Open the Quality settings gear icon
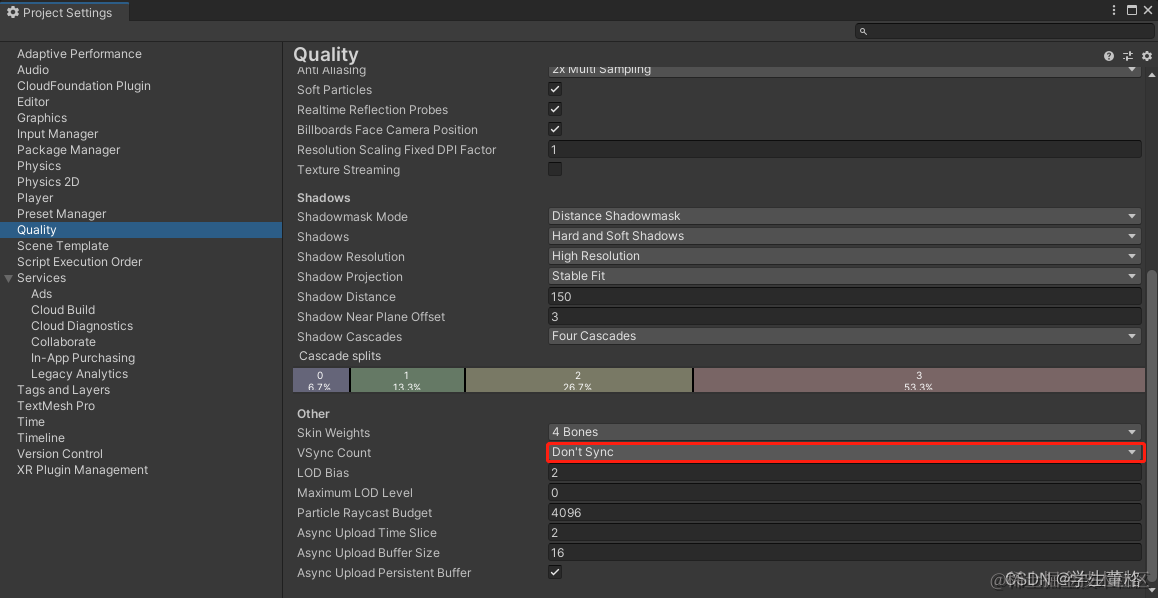Viewport: 1158px width, 598px height. point(1146,56)
